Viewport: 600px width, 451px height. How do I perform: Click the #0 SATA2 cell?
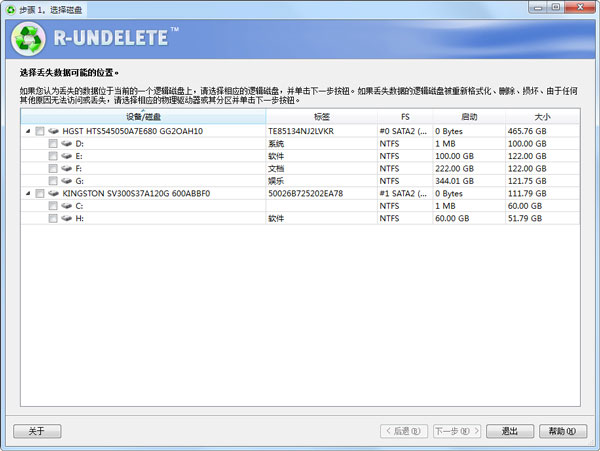tap(403, 131)
